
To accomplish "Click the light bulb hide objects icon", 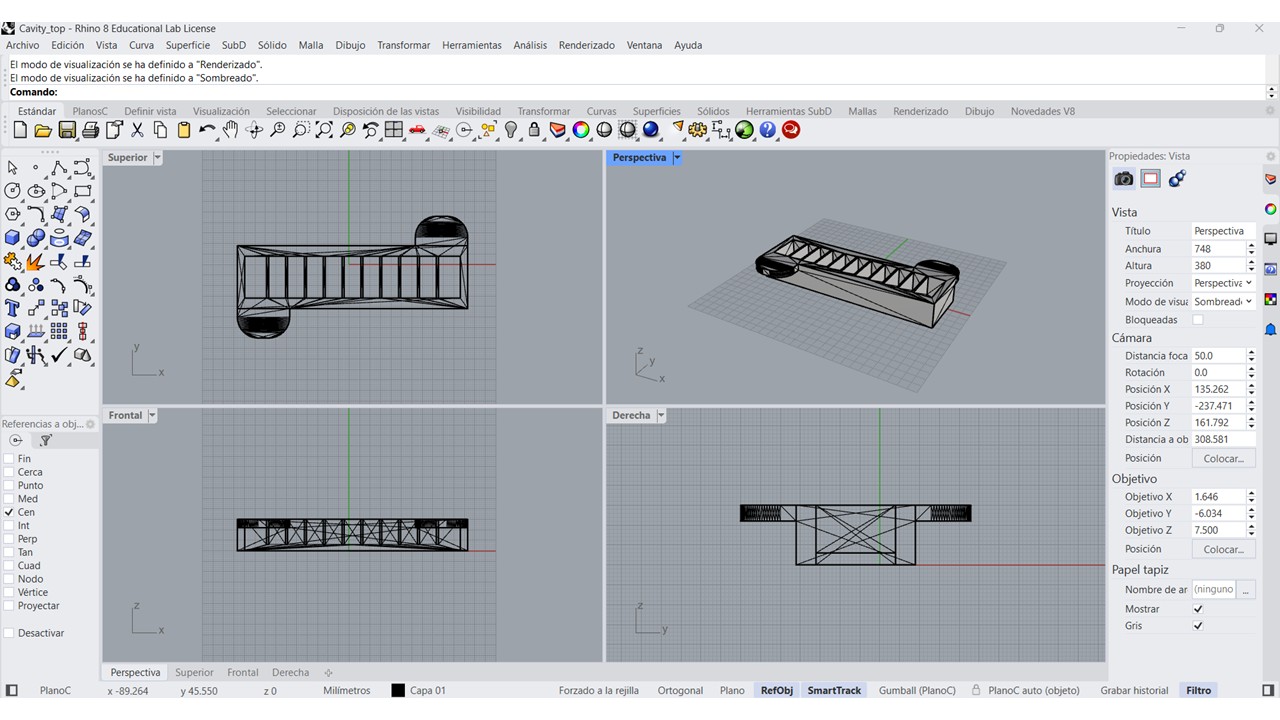I will click(511, 130).
